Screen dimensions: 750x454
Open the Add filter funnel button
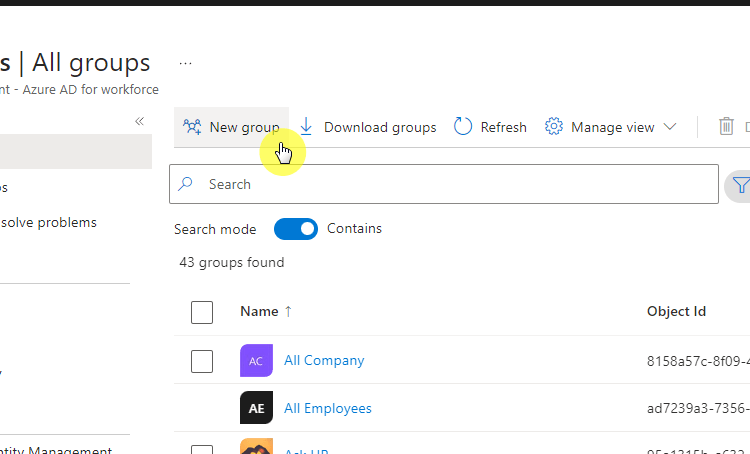pyautogui.click(x=739, y=185)
